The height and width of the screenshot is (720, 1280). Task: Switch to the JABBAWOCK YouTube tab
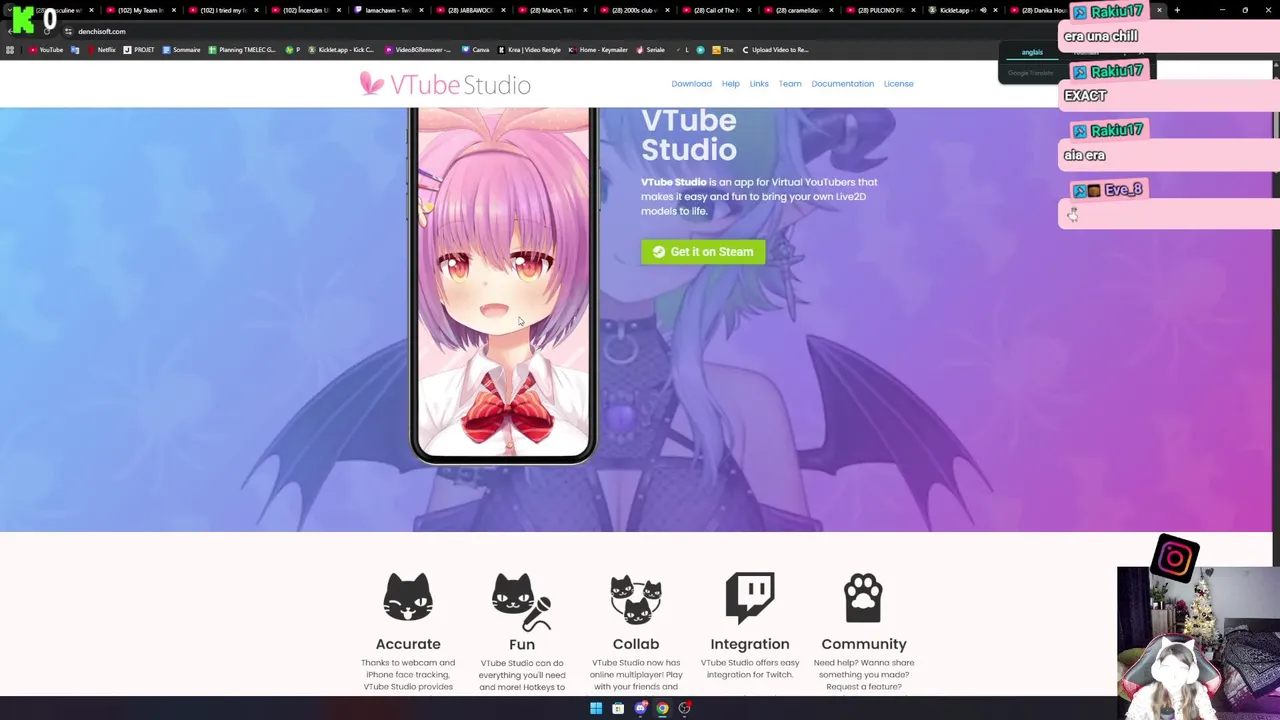(x=470, y=10)
